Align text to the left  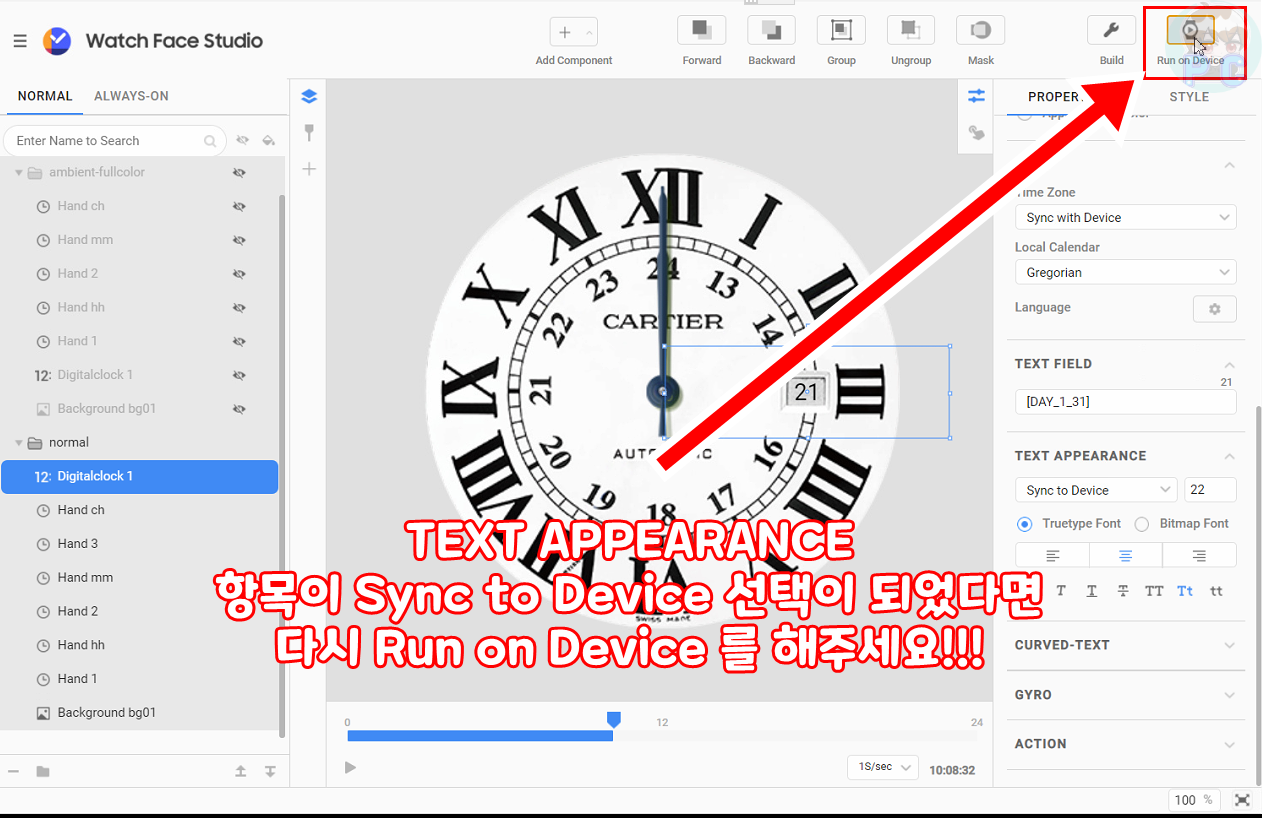point(1052,555)
